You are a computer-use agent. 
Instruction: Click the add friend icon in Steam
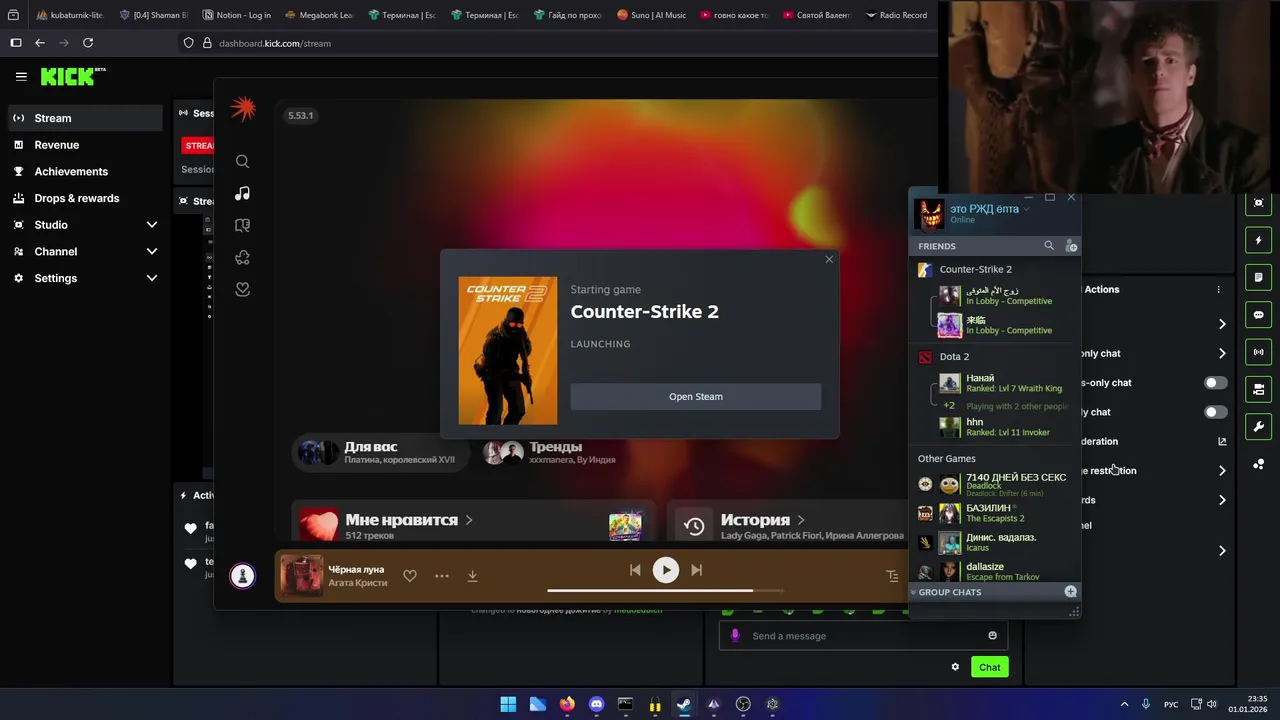(x=1071, y=245)
